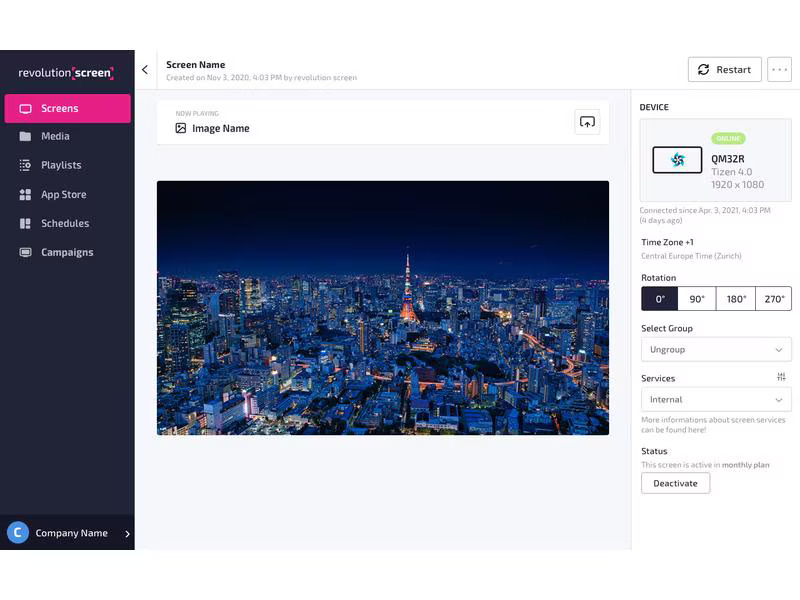
Task: Expand the Select Group Ungroup dropdown
Action: (716, 349)
